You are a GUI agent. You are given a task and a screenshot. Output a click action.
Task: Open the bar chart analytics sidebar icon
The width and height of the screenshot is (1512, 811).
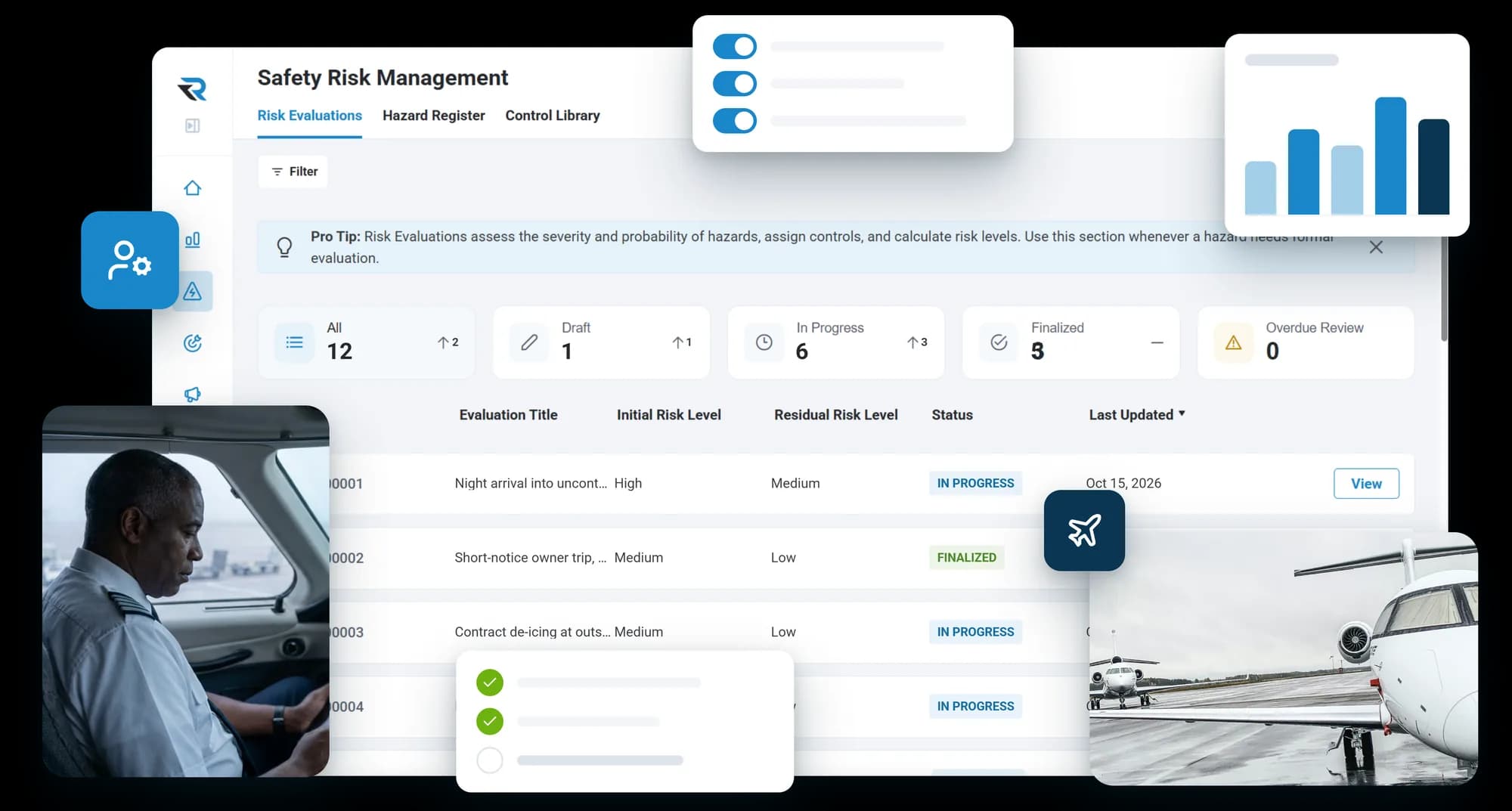(193, 240)
